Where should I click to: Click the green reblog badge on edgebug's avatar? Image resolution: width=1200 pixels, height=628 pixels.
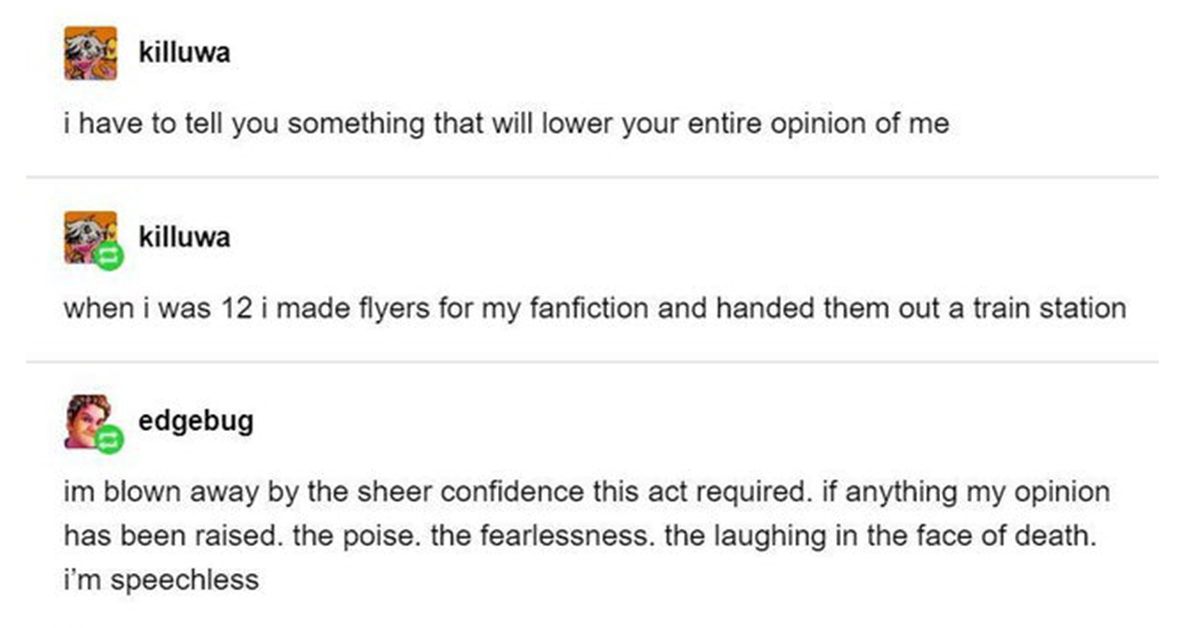[x=110, y=440]
